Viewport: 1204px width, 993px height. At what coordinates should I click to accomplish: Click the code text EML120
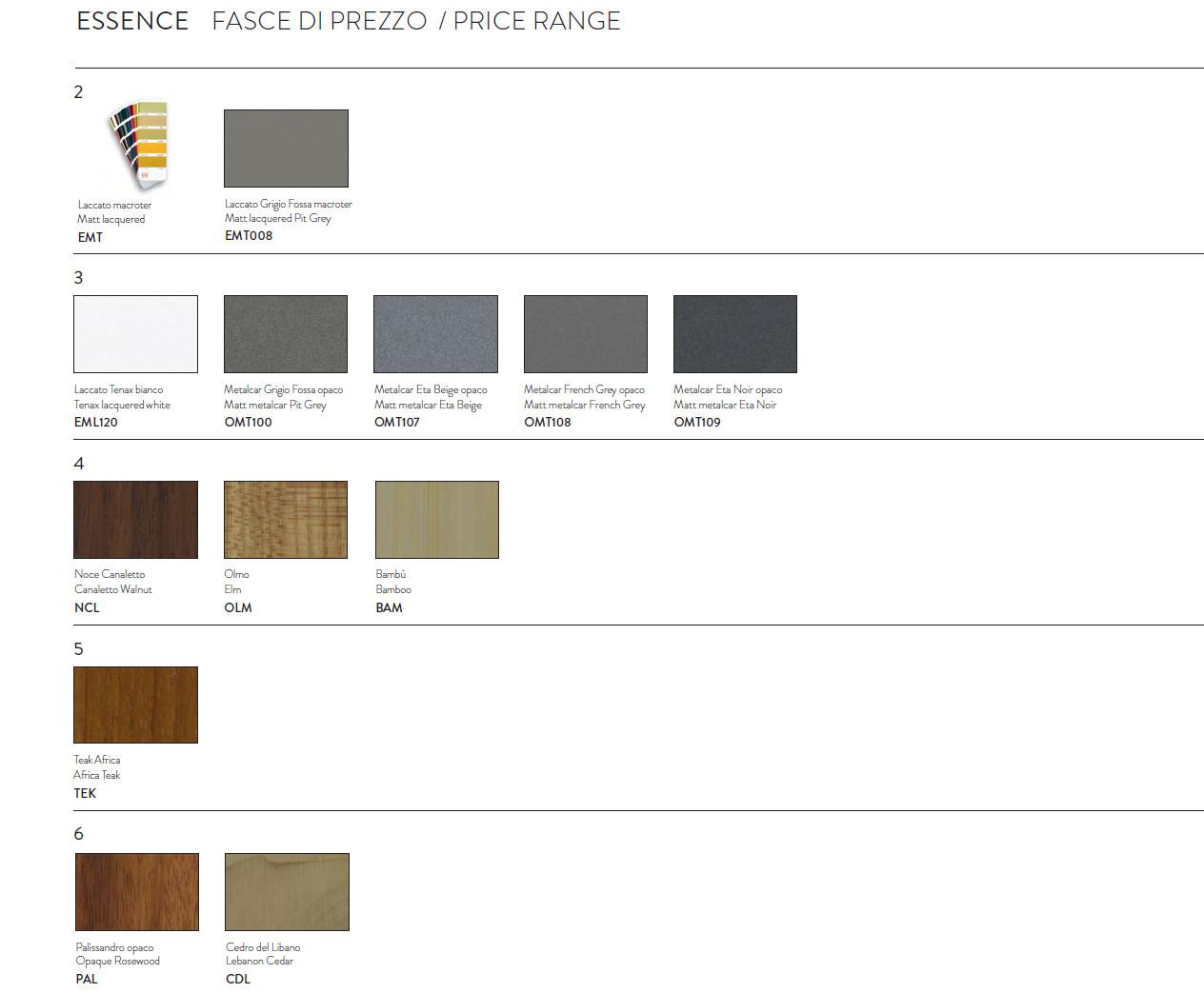(96, 422)
